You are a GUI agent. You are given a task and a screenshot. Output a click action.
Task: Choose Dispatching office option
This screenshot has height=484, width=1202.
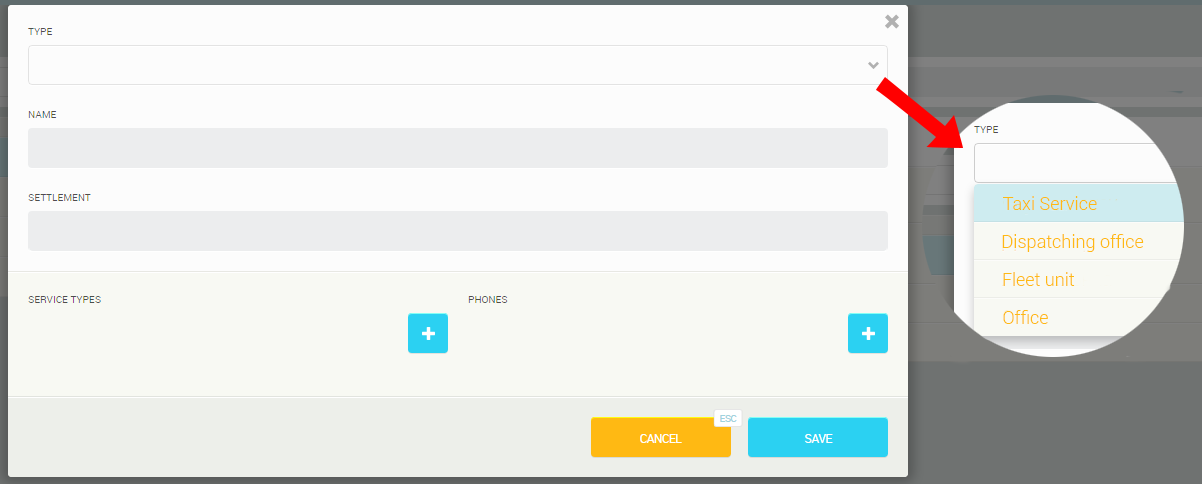[x=1072, y=242]
